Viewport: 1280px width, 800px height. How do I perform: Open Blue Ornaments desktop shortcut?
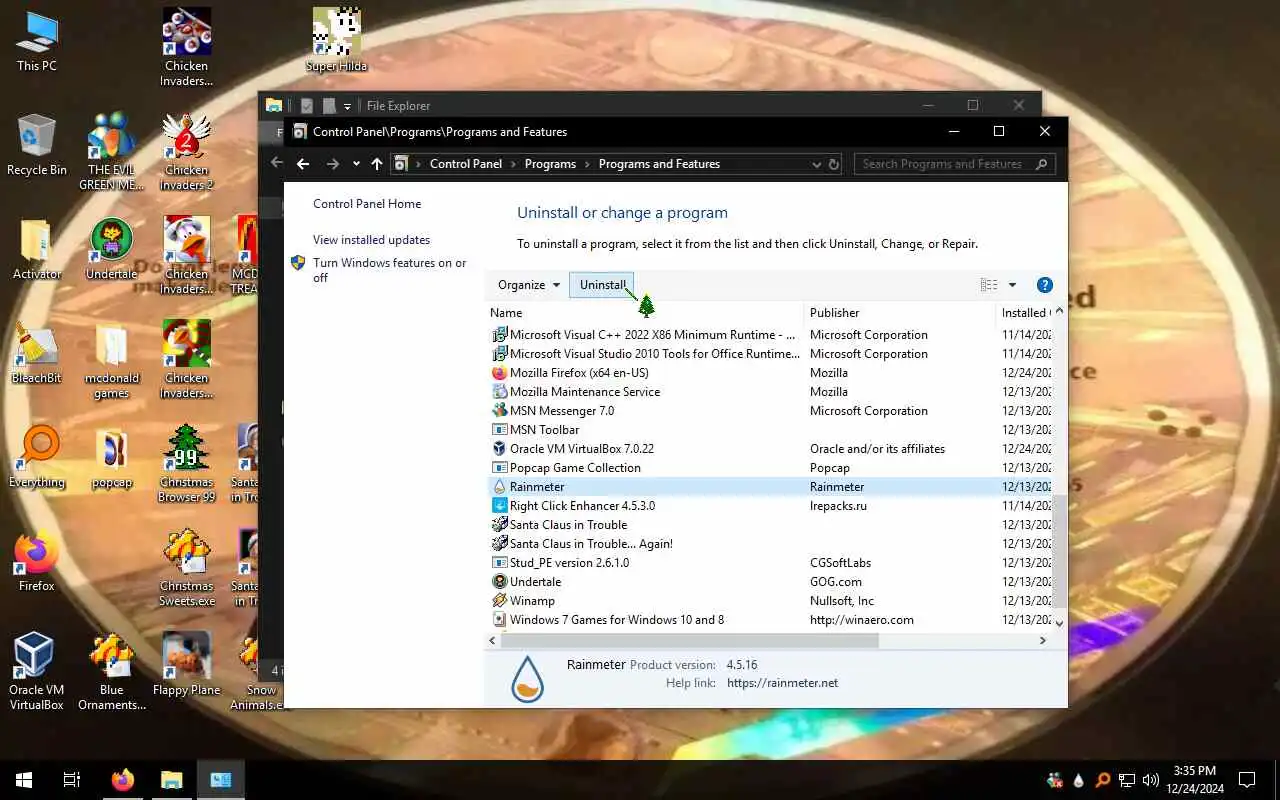[x=112, y=671]
